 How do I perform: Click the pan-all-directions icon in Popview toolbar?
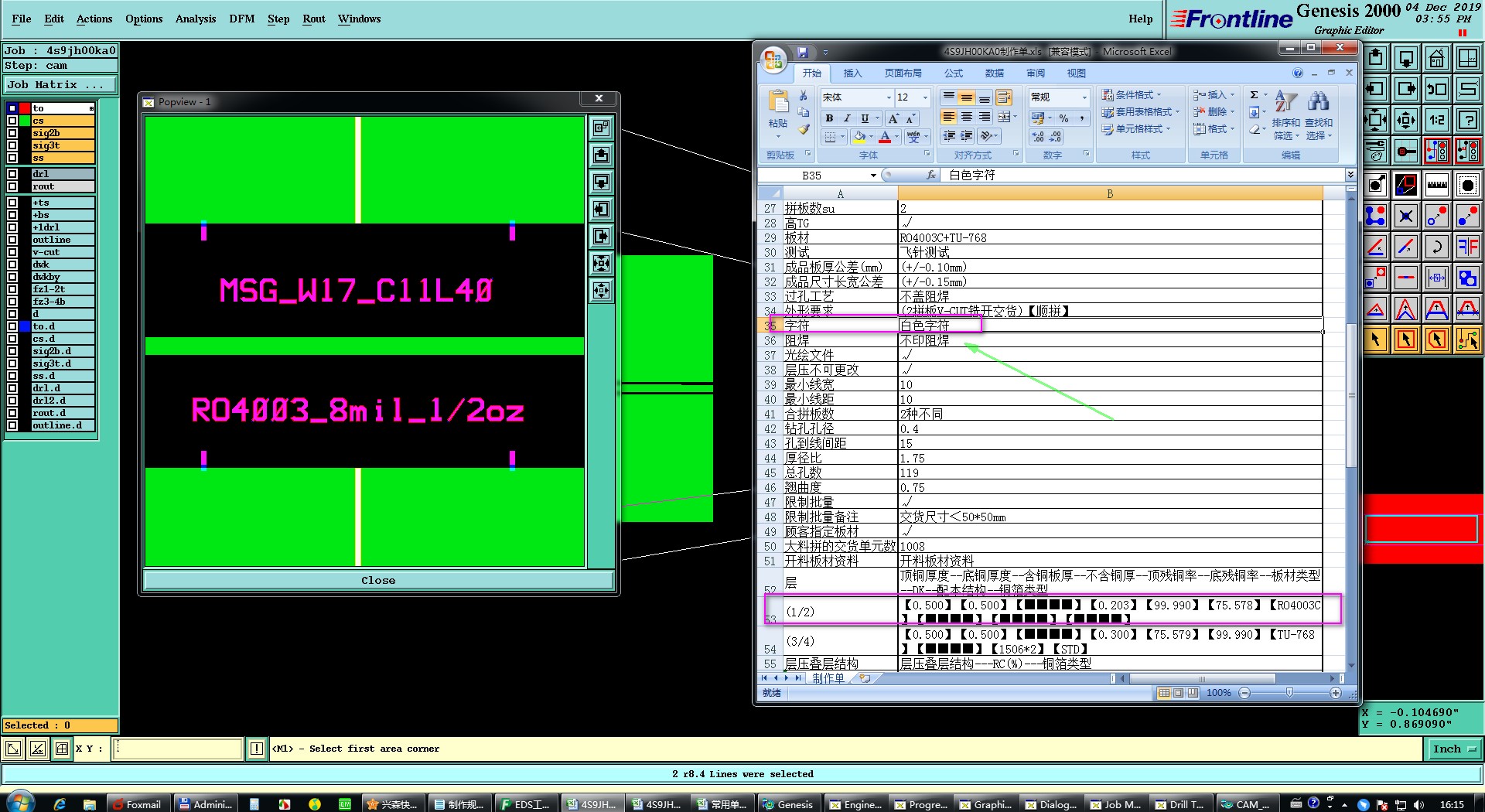tap(601, 291)
